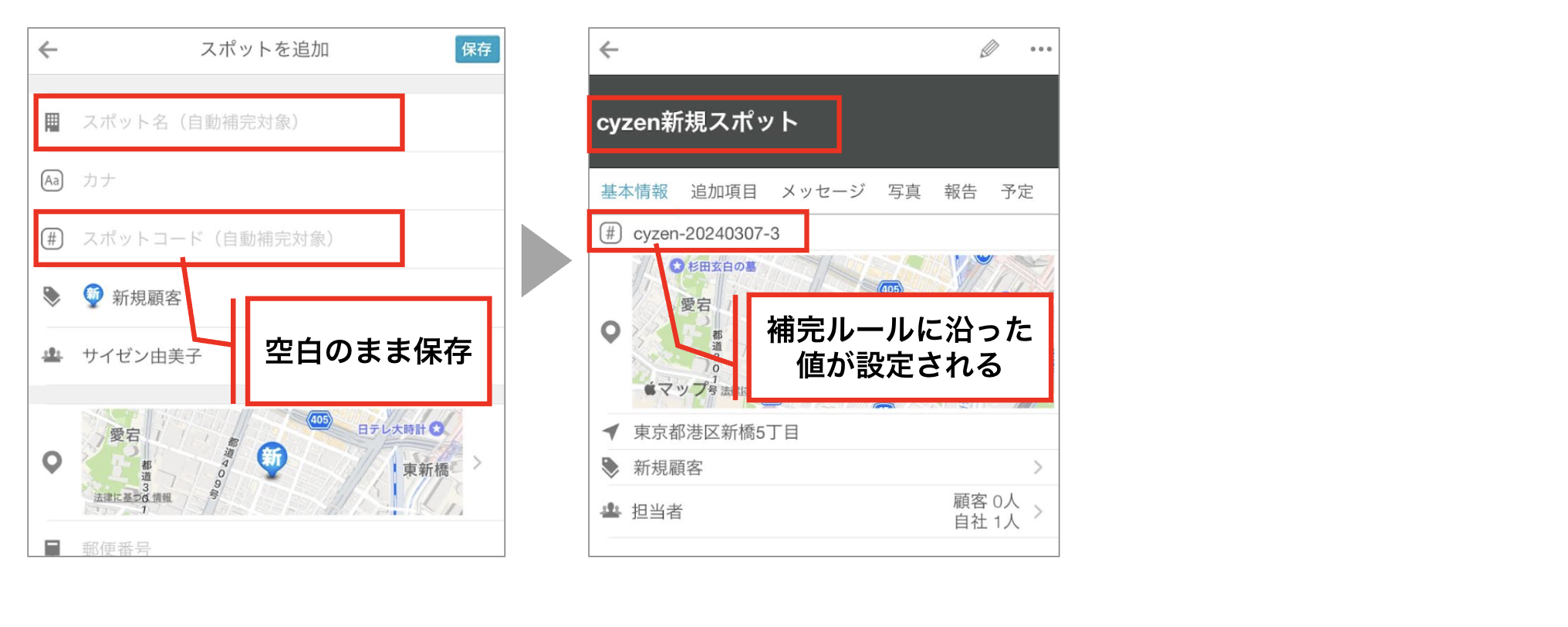Viewport: 1568px width, 627px height.
Task: Open the 担当者 row
Action: 824,511
